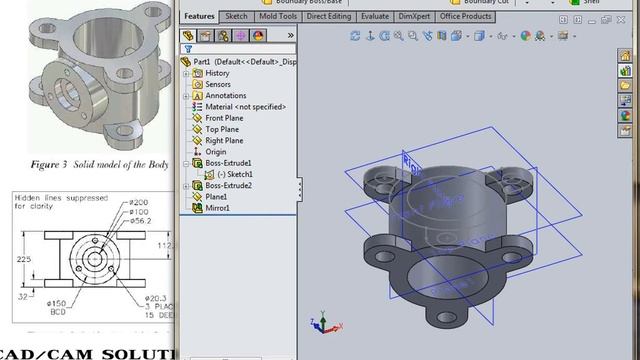Open the PropertyManager tab icon
This screenshot has width=640, height=360.
pyautogui.click(x=205, y=36)
